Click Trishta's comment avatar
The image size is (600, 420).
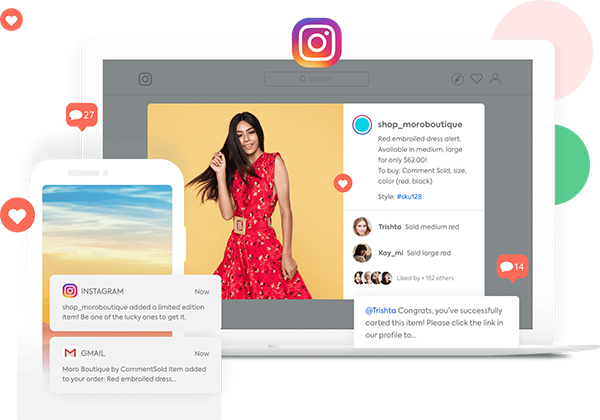(x=362, y=227)
